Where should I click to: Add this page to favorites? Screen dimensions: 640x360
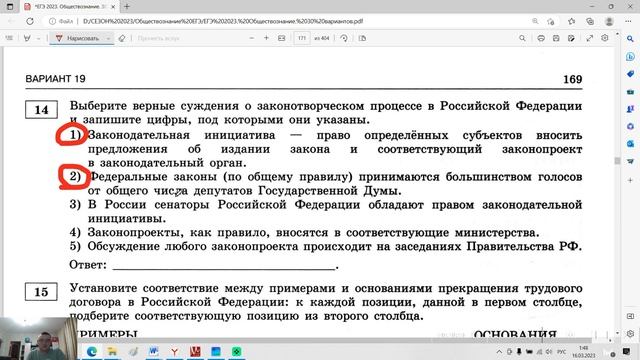click(551, 21)
